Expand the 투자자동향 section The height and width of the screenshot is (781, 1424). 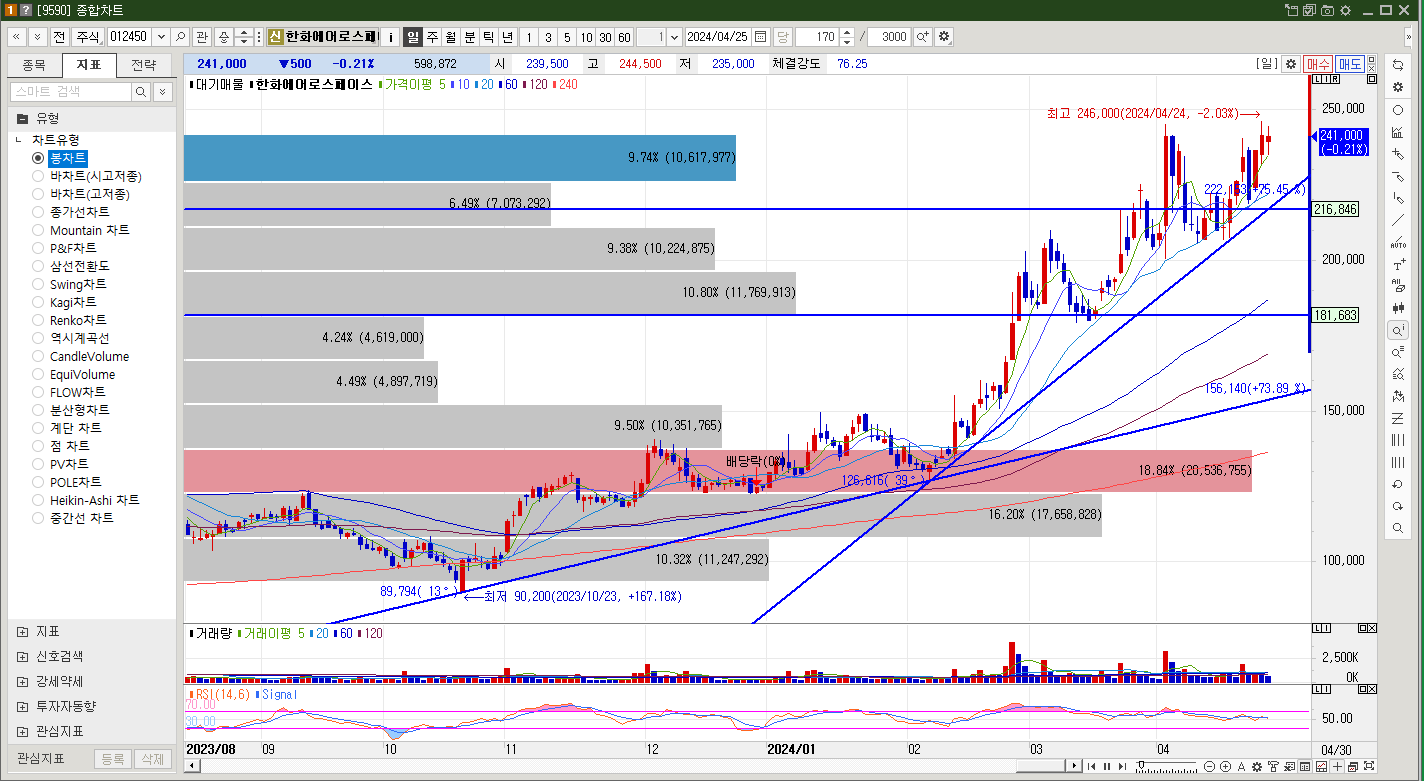pos(23,706)
